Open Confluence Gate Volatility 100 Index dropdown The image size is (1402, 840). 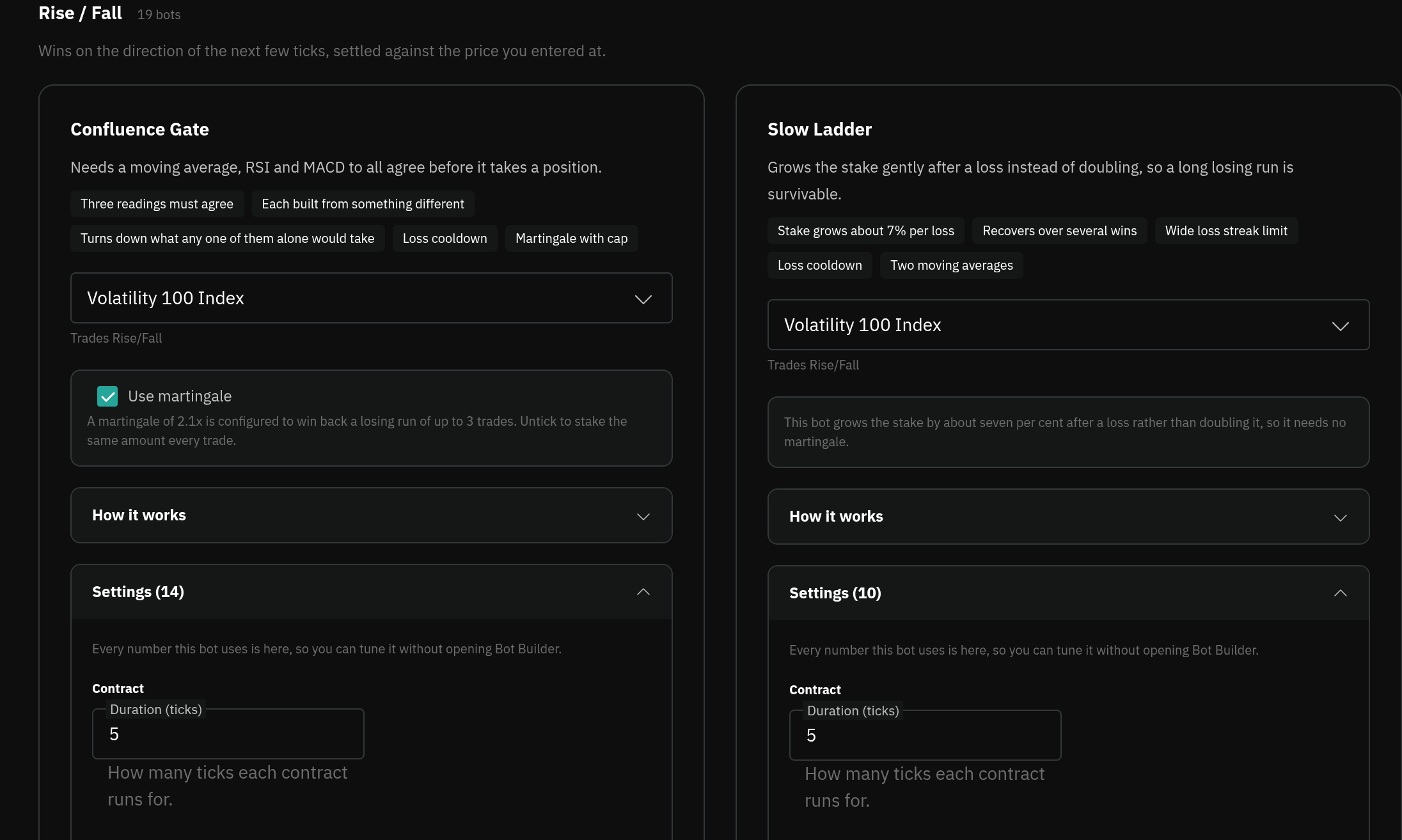(371, 298)
